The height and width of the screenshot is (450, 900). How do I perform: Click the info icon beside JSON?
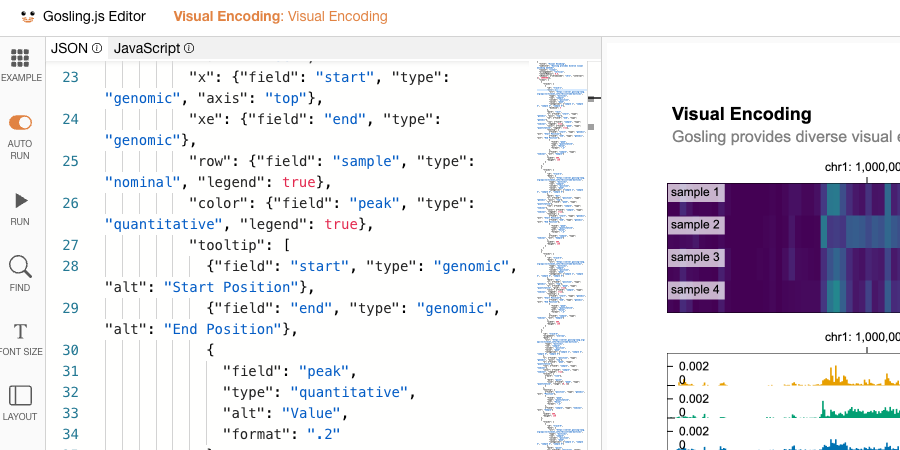pos(97,48)
